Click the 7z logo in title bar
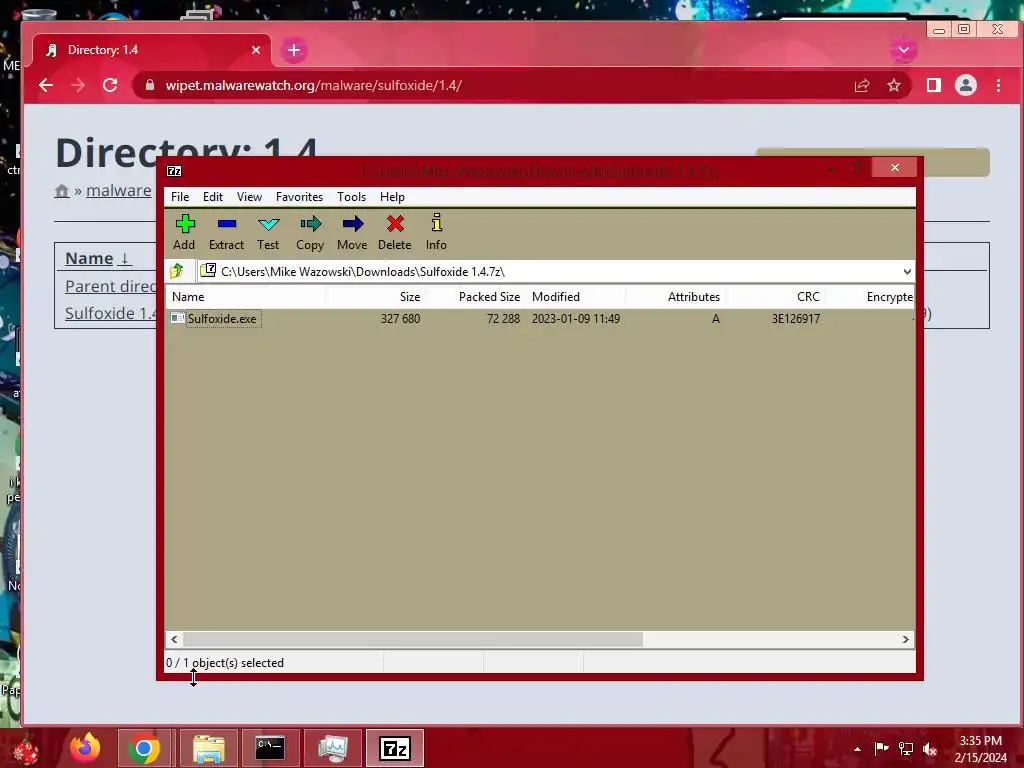This screenshot has height=768, width=1024. pos(174,171)
